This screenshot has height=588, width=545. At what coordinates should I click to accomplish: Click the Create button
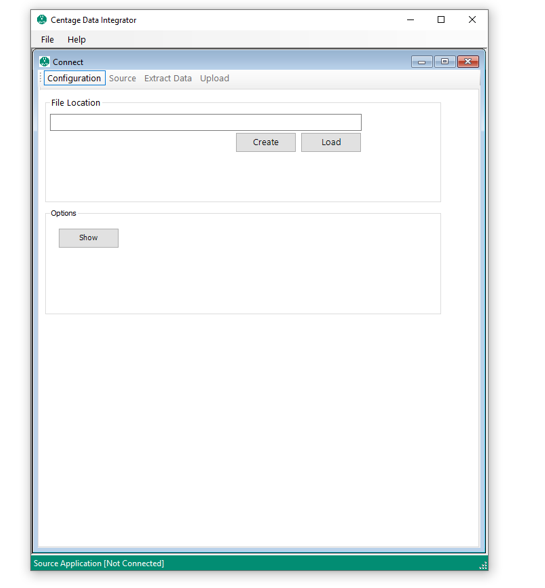(266, 142)
